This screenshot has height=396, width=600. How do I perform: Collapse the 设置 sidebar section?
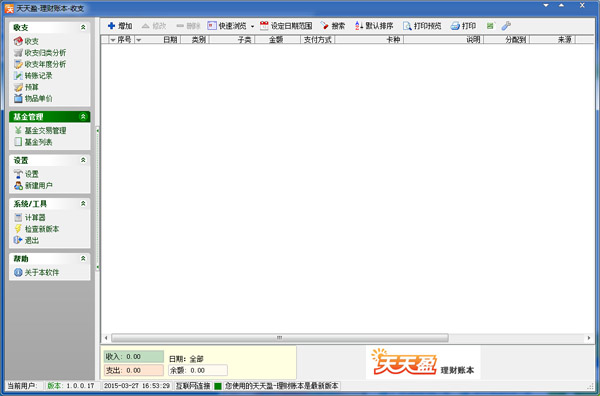tap(83, 160)
